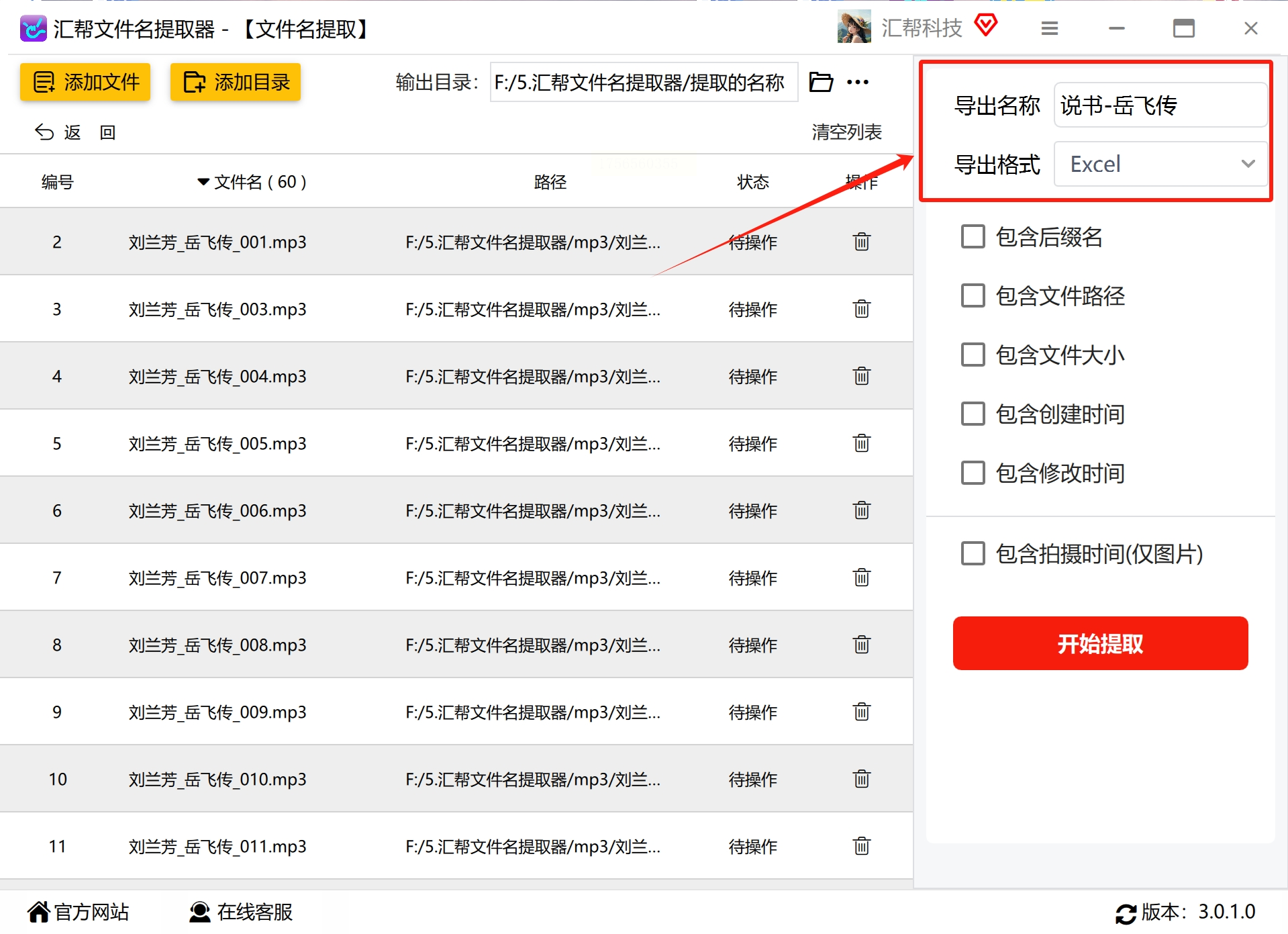Select file name 刘兰芳_岳飞传_007.mp3
Screen dimensions: 1288x934
click(x=217, y=577)
